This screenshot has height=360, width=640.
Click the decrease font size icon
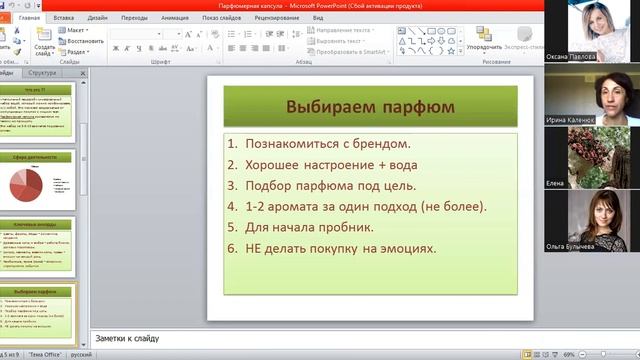click(199, 35)
